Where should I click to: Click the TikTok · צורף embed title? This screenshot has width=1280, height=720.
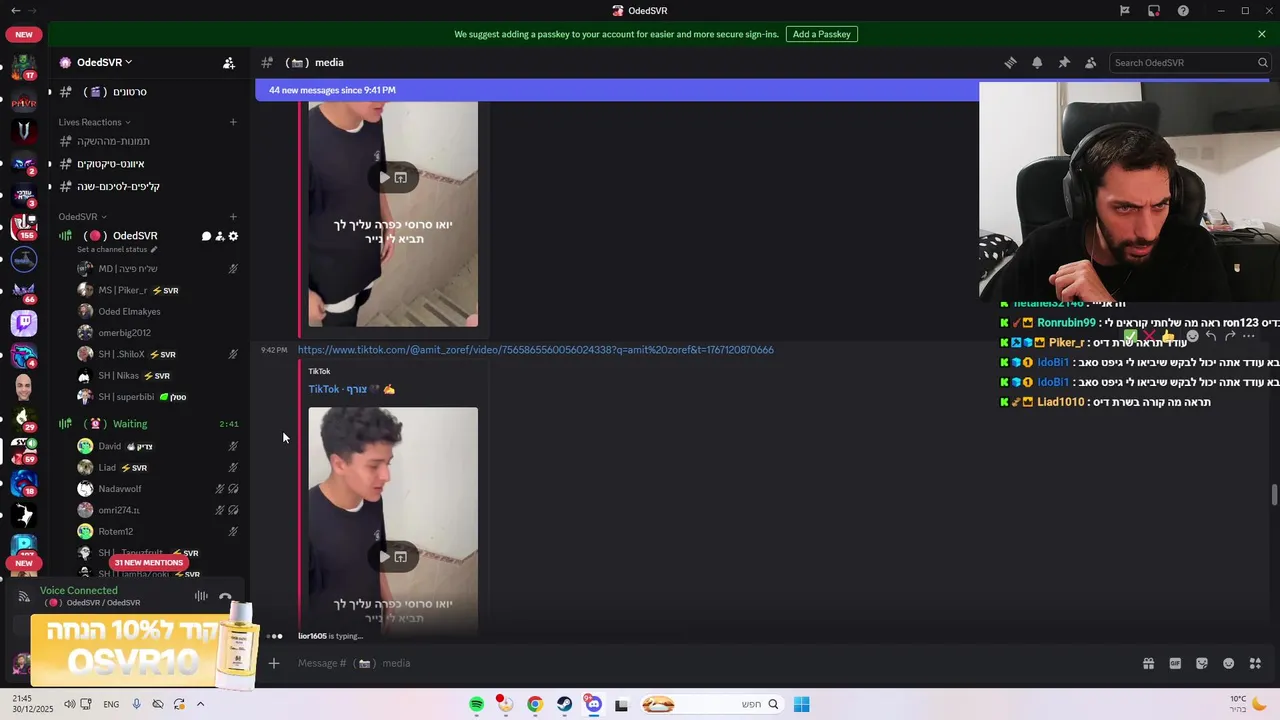coord(351,389)
